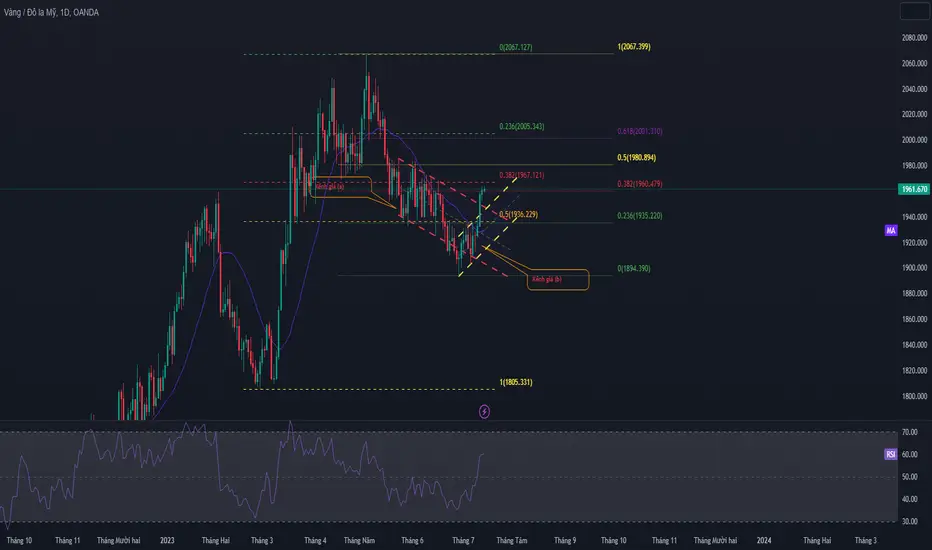
Task: Click the 2000.000 price axis label
Action: 914,140
